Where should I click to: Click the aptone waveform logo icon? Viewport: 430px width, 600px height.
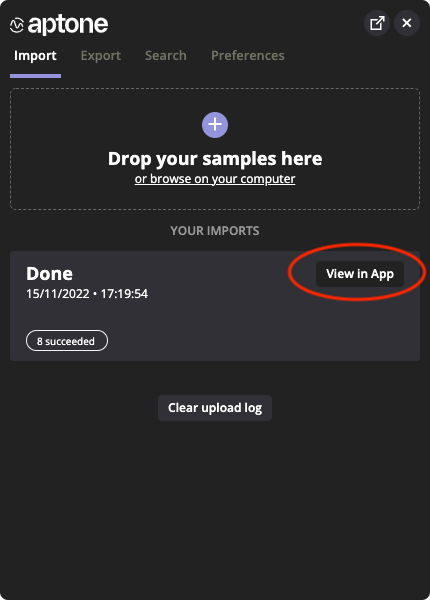coord(17,25)
